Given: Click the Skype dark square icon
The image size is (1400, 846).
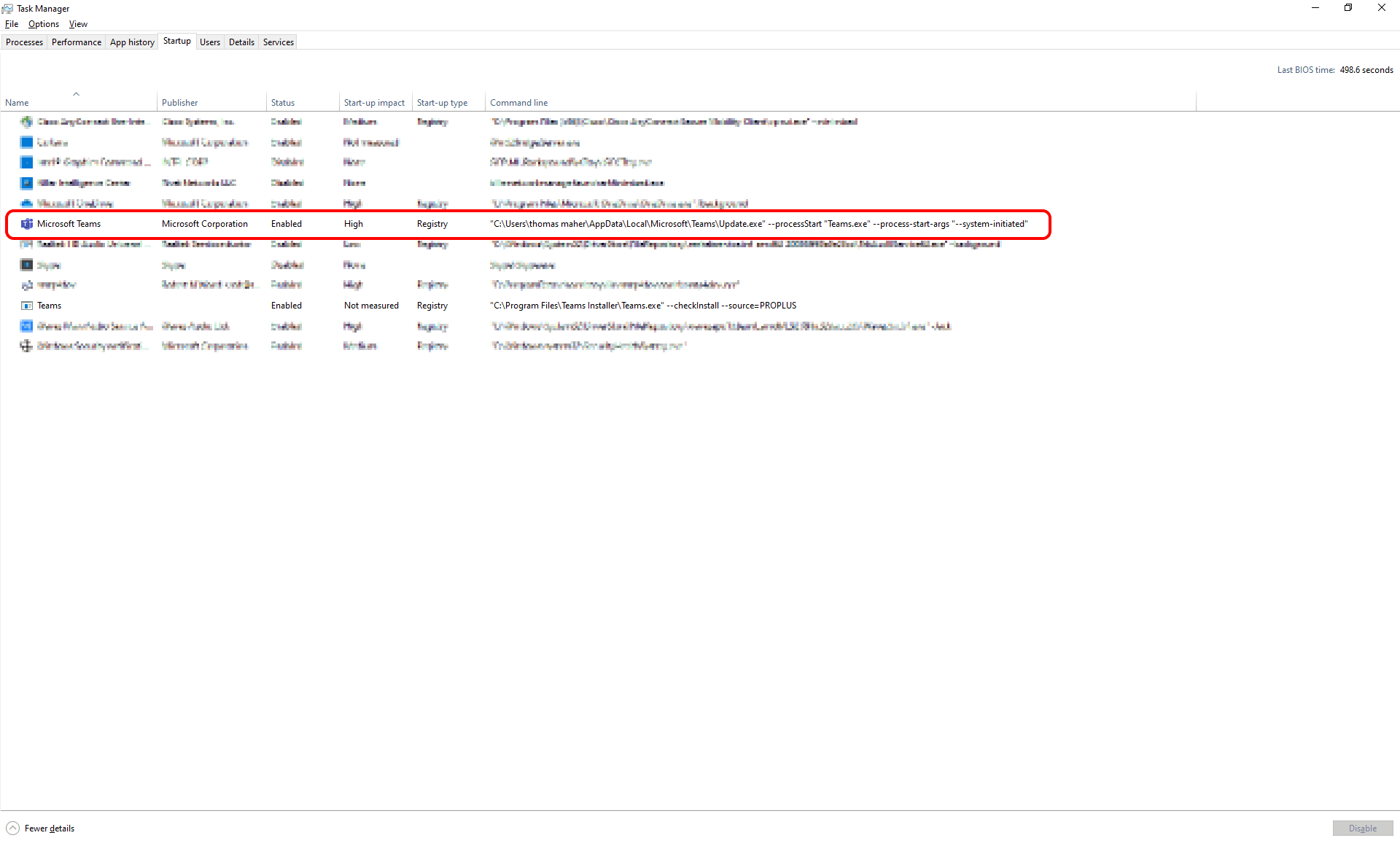Looking at the screenshot, I should tap(27, 265).
